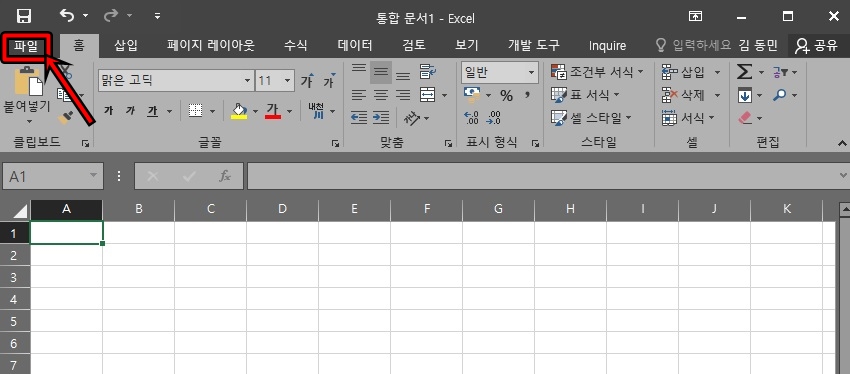Open Find and Select magnifier icon

click(780, 95)
